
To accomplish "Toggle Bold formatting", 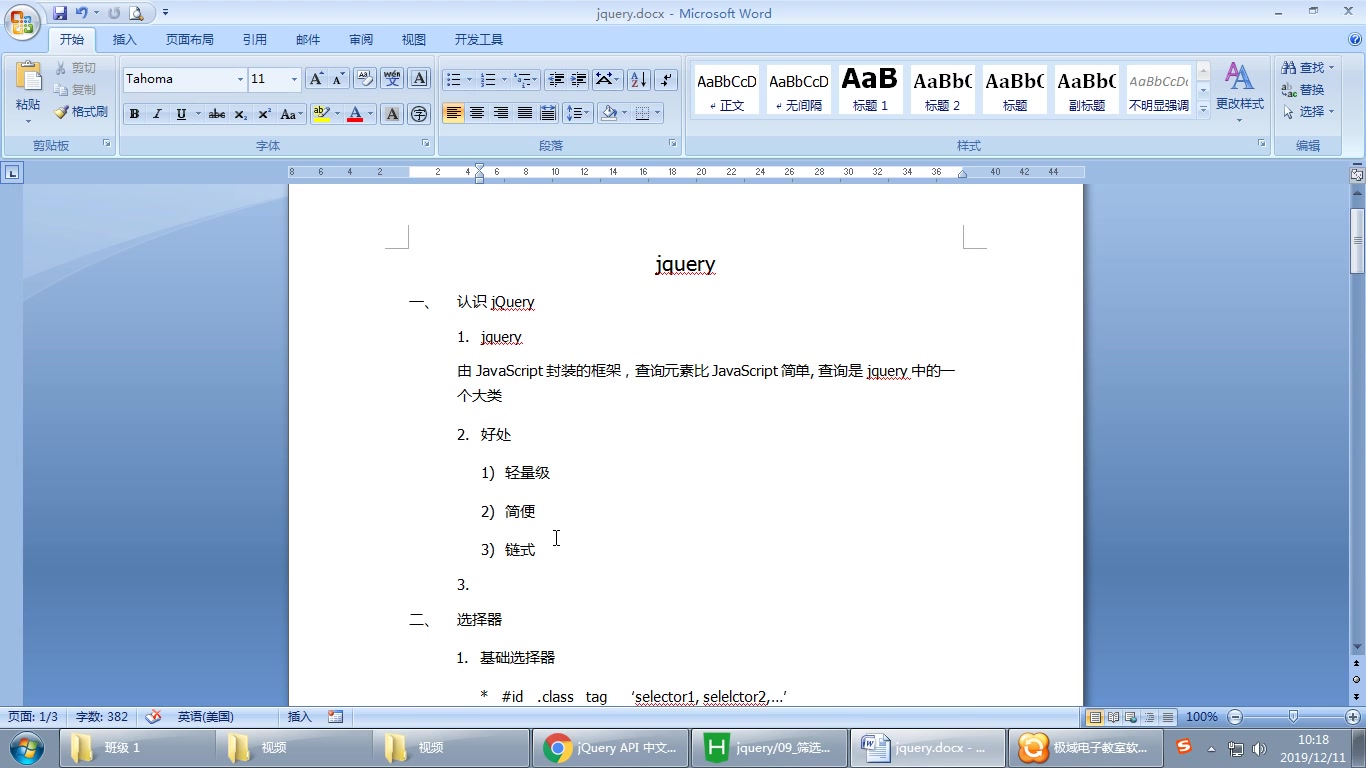I will click(134, 114).
